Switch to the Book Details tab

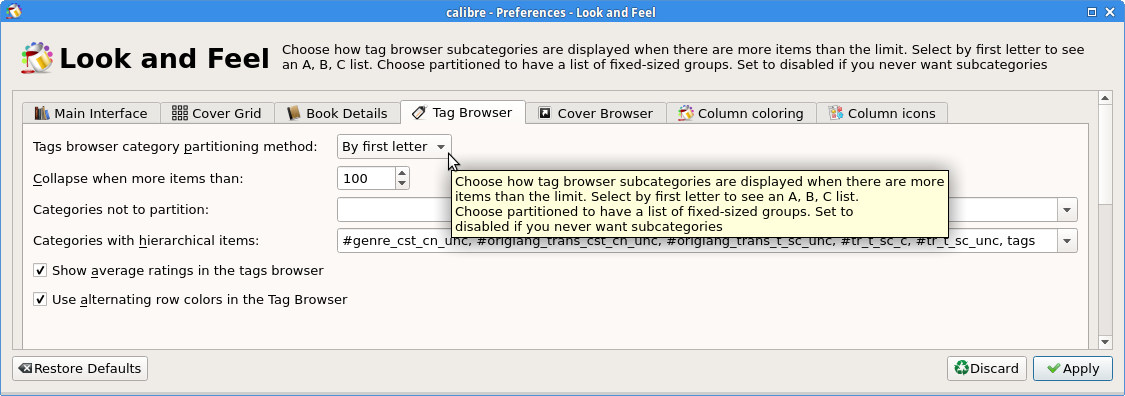click(337, 113)
